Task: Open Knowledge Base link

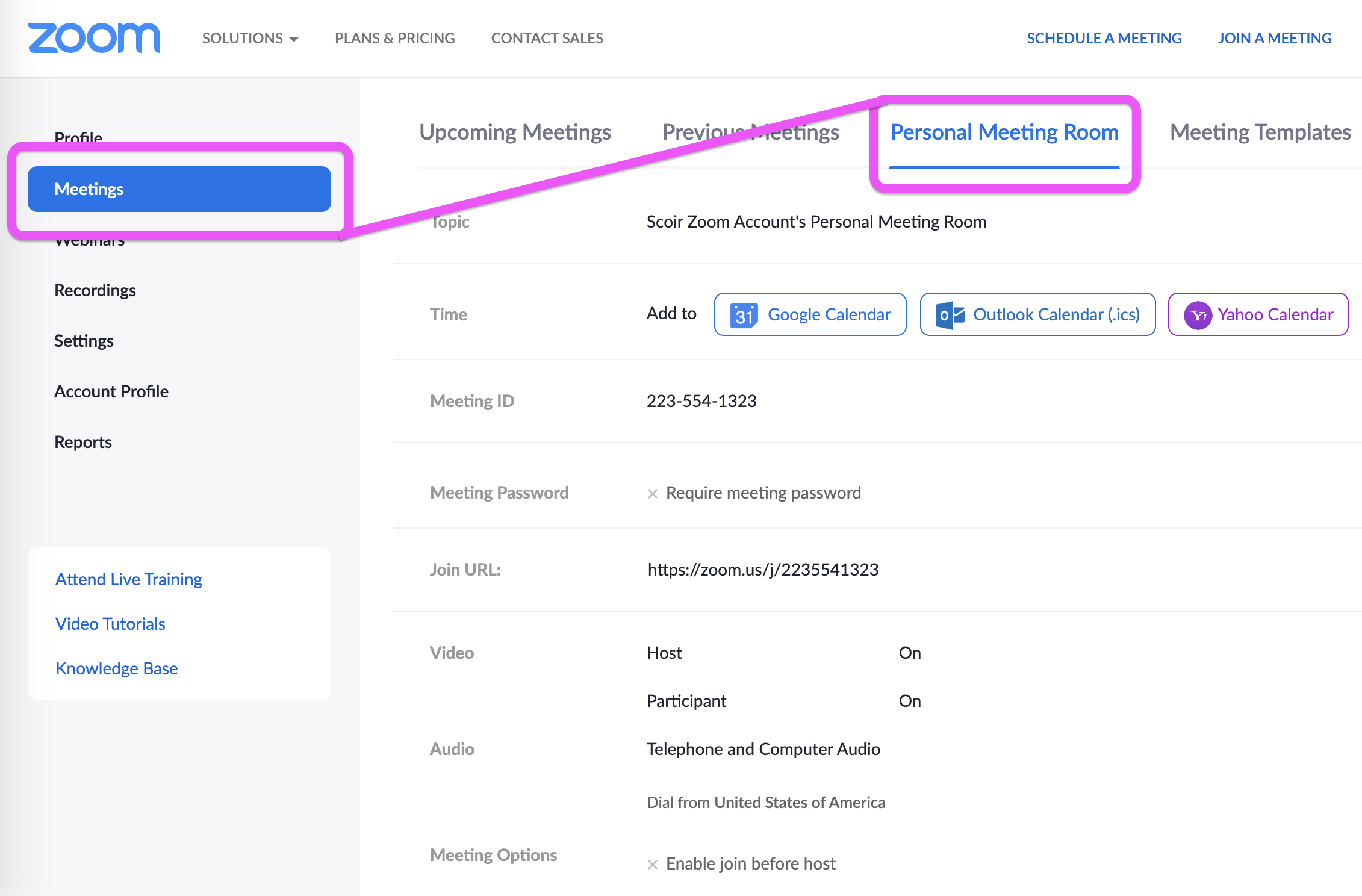Action: tap(117, 668)
